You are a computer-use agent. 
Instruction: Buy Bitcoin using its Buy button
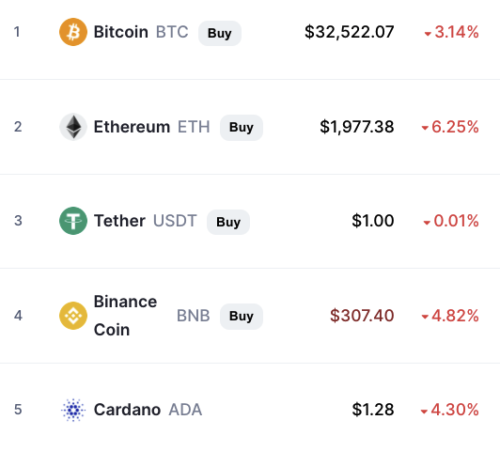pos(220,33)
